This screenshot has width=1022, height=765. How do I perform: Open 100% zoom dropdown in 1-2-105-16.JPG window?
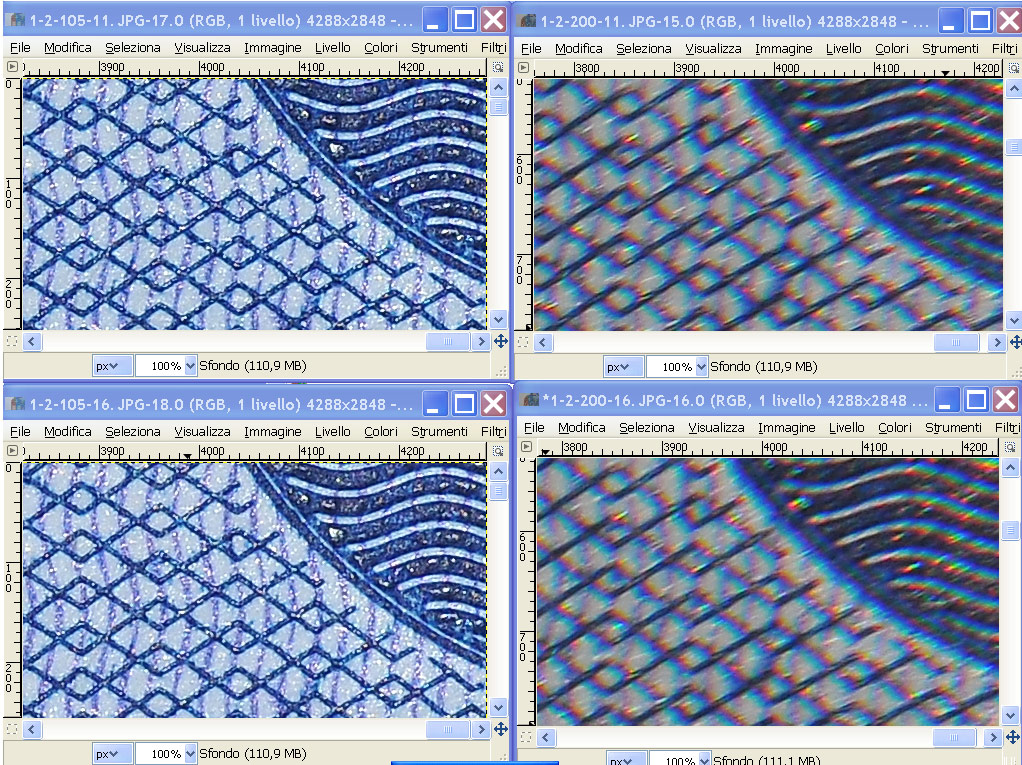[x=190, y=753]
